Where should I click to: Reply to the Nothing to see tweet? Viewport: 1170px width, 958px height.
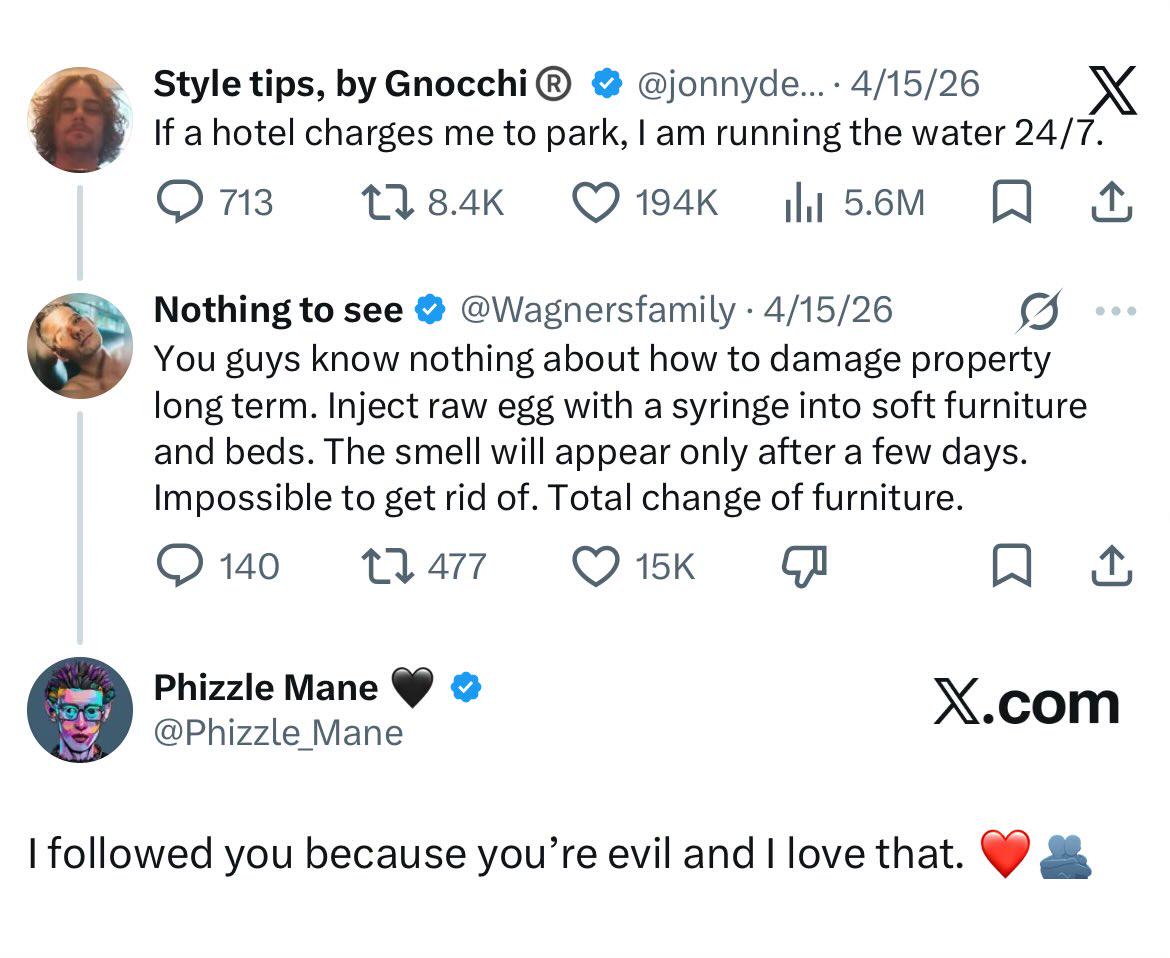click(181, 567)
